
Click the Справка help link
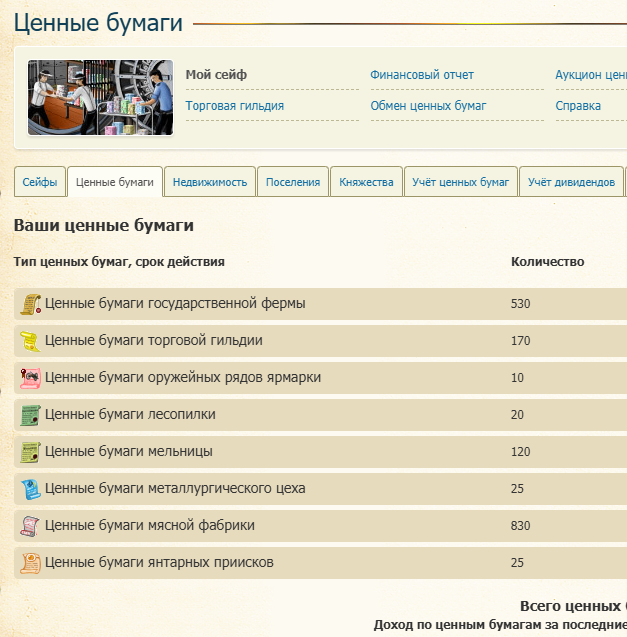(578, 106)
